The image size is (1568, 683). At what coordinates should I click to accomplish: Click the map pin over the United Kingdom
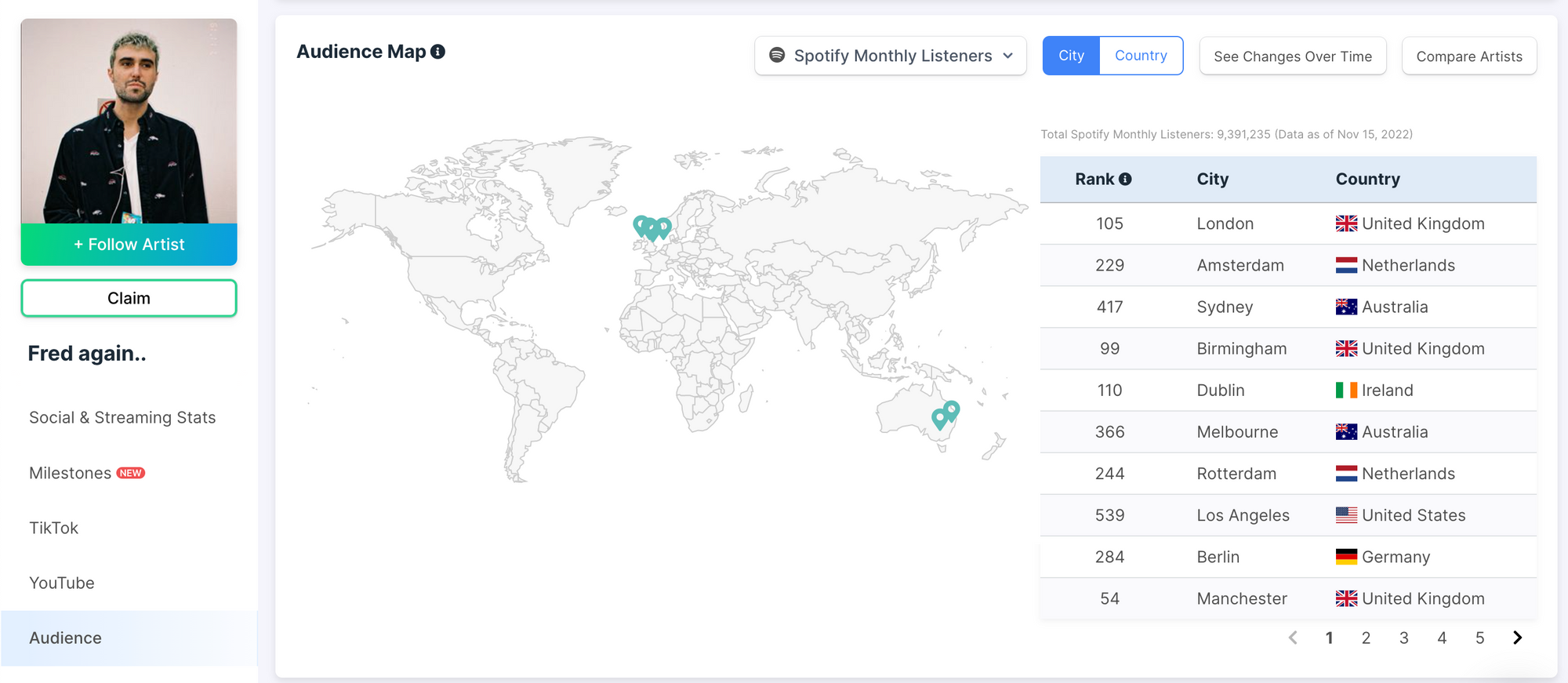click(x=643, y=226)
